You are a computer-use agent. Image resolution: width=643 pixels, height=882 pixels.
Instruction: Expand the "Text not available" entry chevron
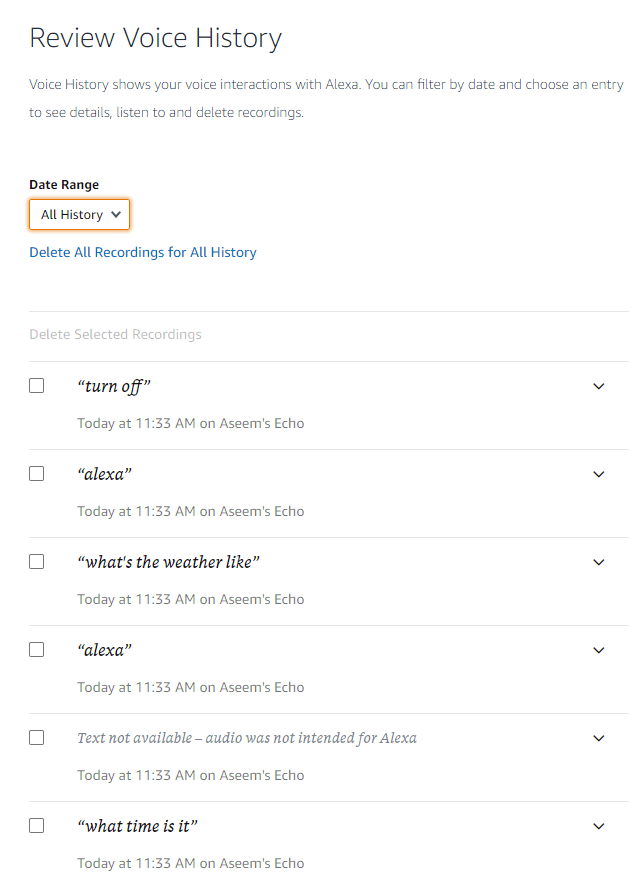599,738
